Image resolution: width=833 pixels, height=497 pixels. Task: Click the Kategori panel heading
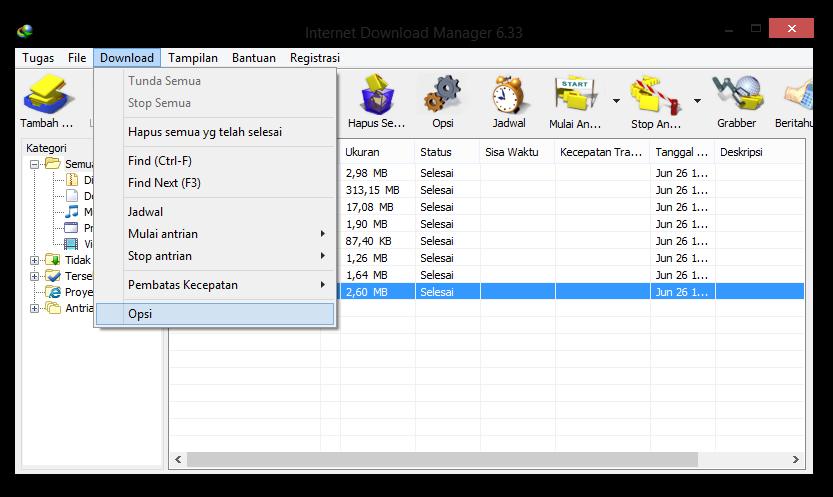pyautogui.click(x=46, y=148)
